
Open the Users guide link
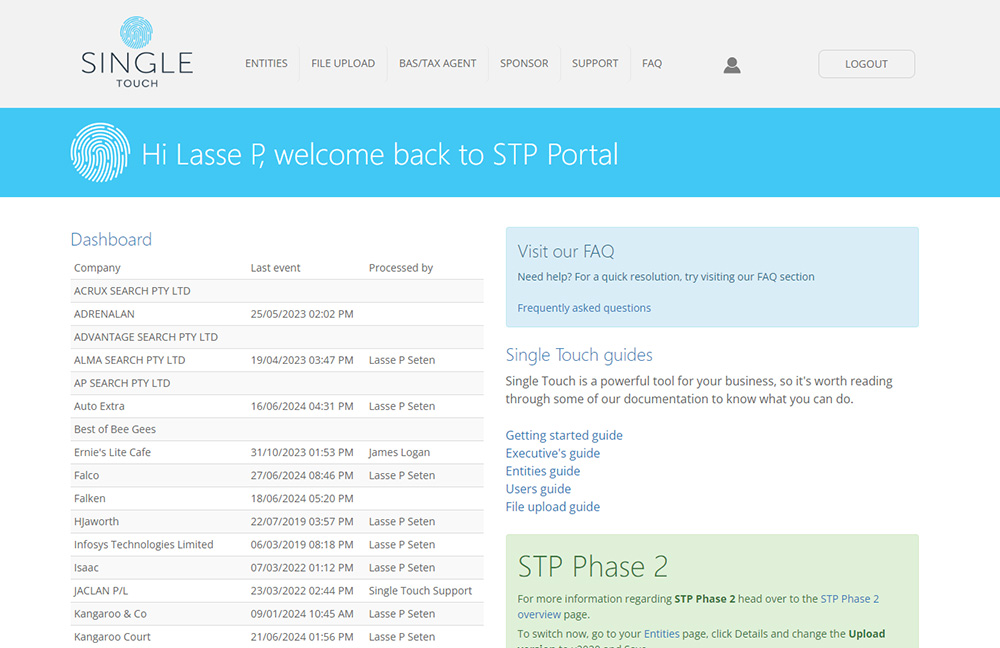[x=538, y=489]
